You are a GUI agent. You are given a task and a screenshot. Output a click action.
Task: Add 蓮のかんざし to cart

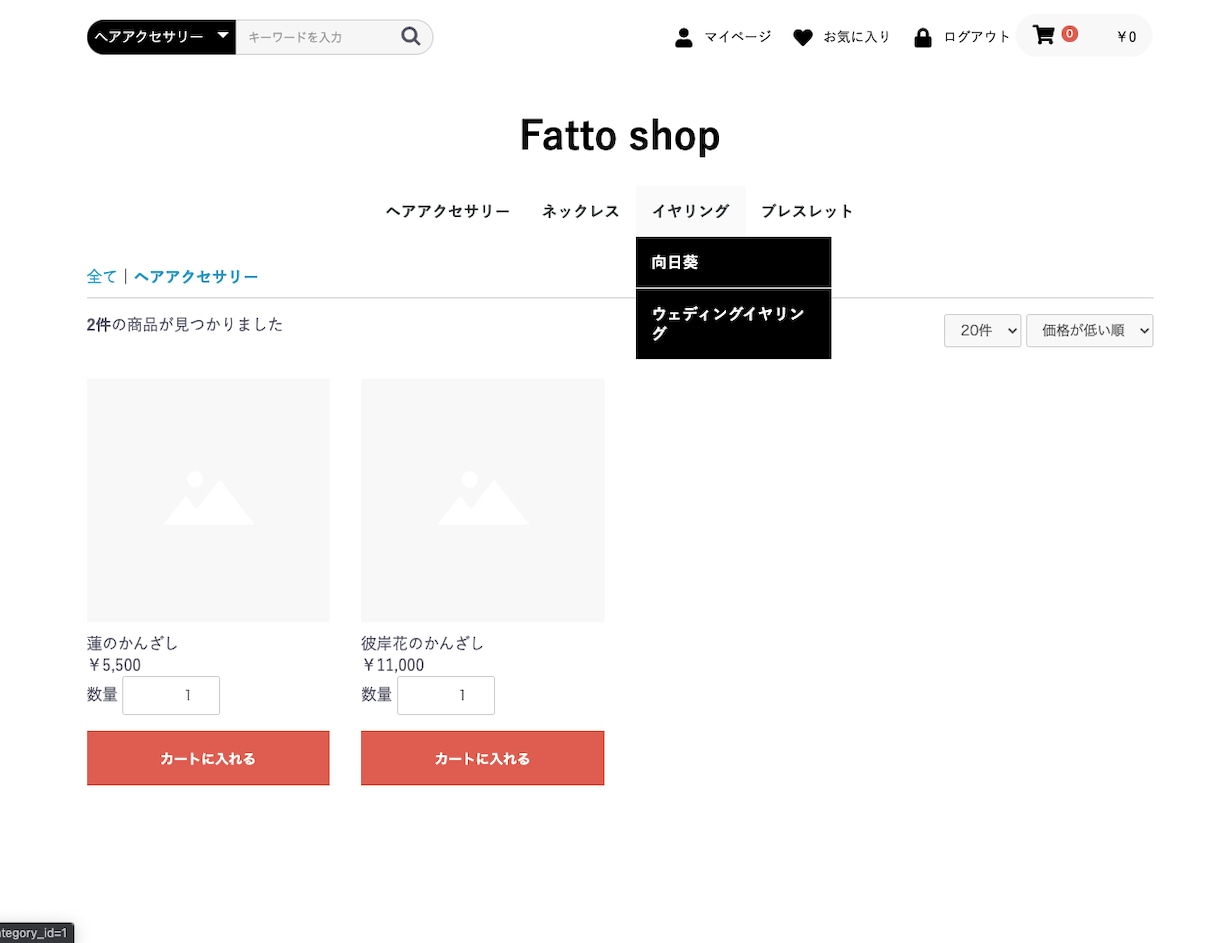pyautogui.click(x=208, y=758)
